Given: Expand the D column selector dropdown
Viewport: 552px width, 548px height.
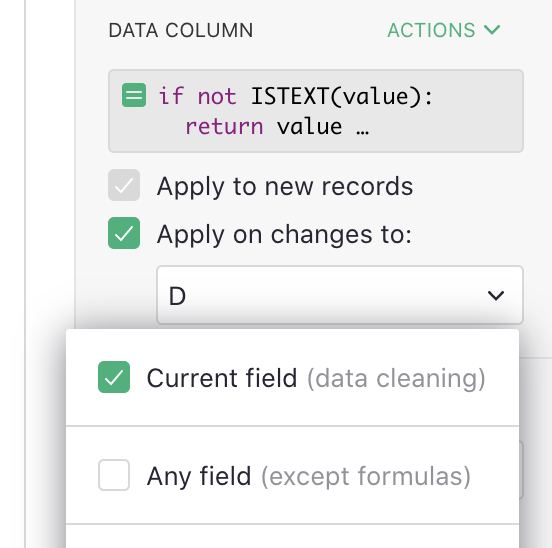Looking at the screenshot, I should click(340, 295).
